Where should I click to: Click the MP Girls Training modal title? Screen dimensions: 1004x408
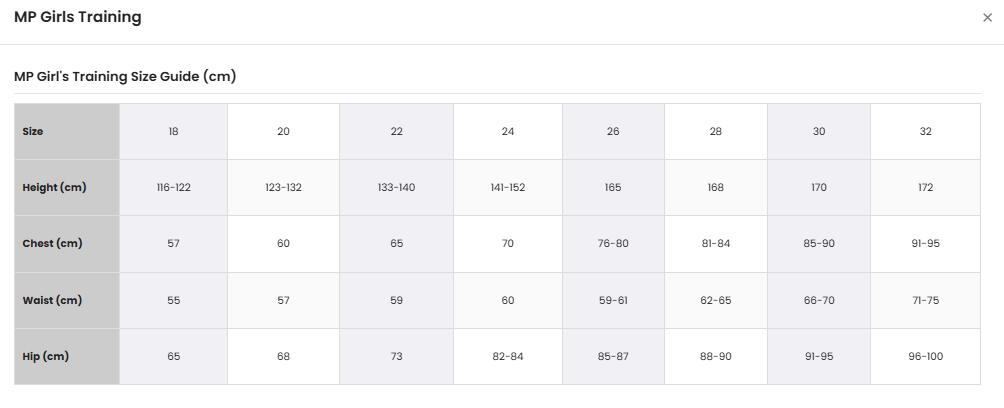click(x=77, y=17)
